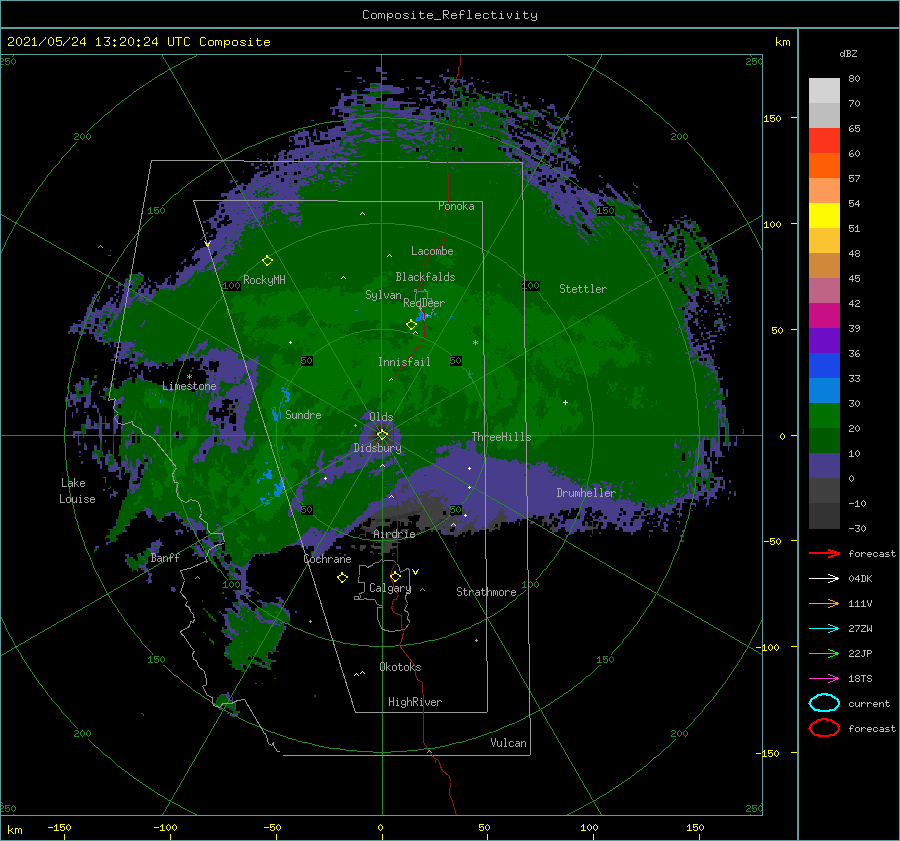Select the magenta 18TS arrow legend entry
This screenshot has width=900, height=841.
[824, 679]
